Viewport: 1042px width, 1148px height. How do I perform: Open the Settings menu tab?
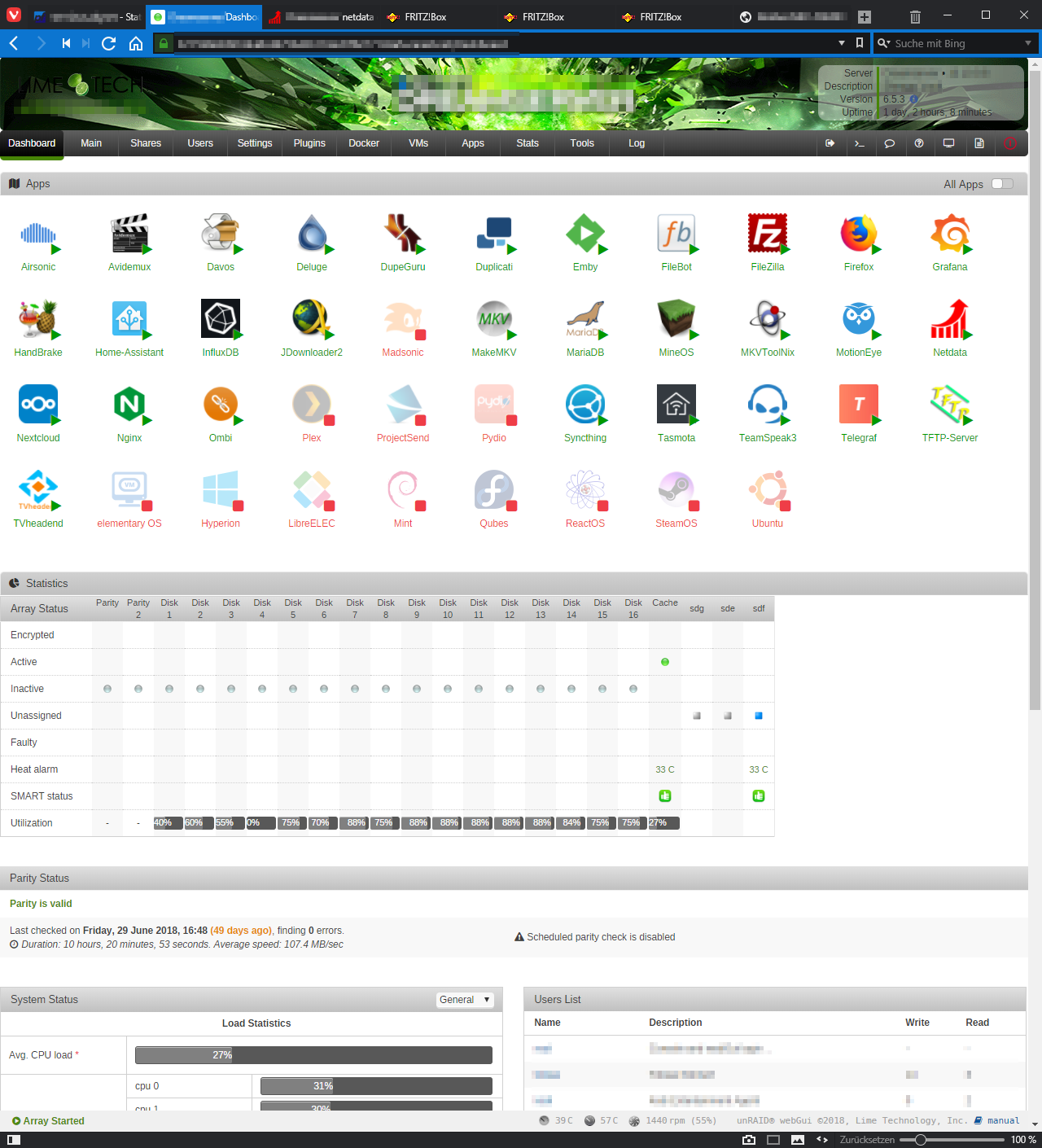tap(255, 143)
